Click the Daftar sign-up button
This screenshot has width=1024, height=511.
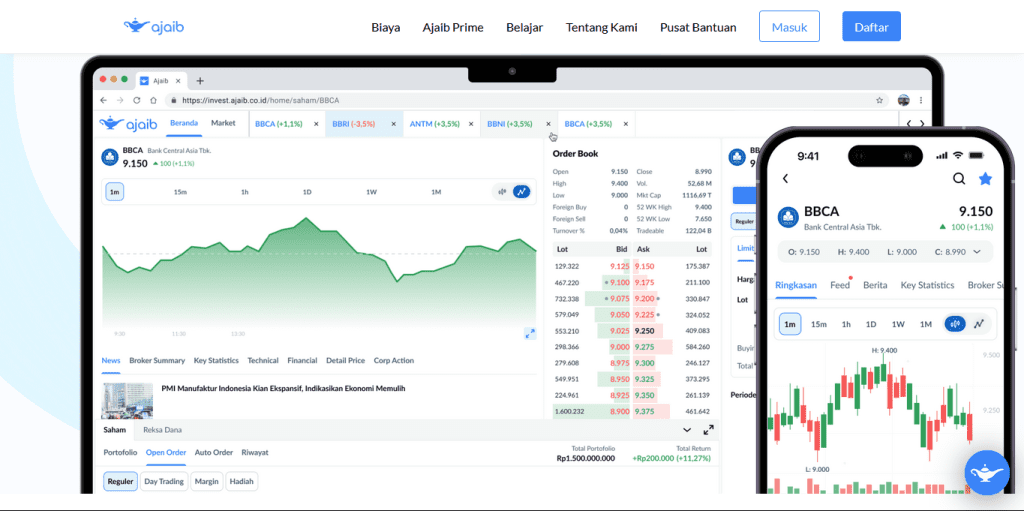pyautogui.click(x=871, y=27)
